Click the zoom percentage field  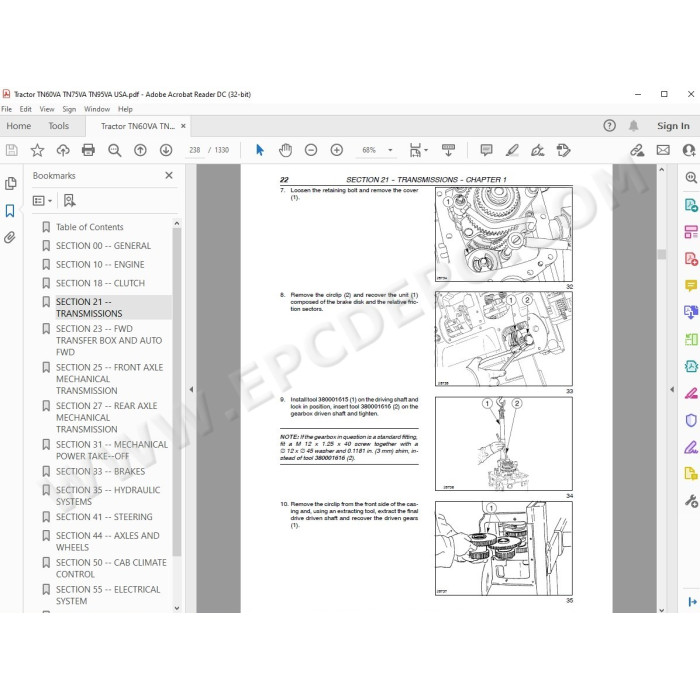click(x=369, y=150)
